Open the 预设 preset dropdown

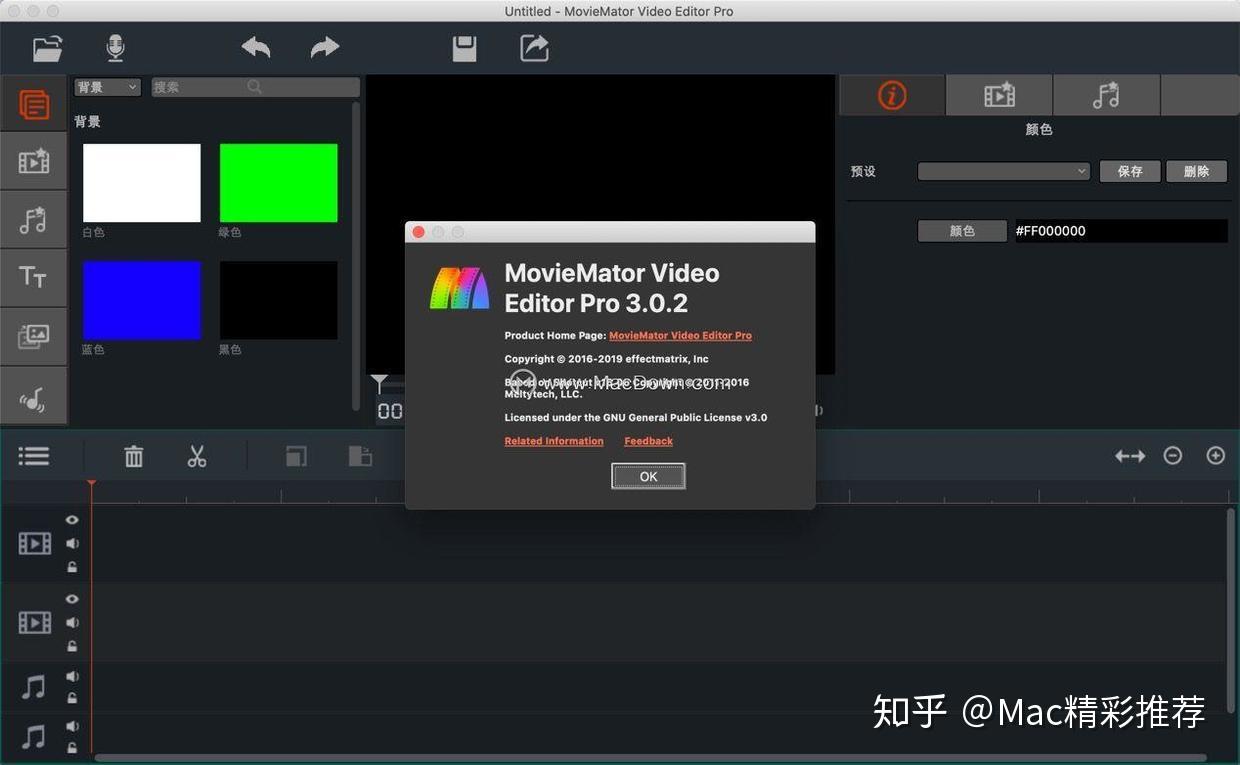tap(1003, 171)
